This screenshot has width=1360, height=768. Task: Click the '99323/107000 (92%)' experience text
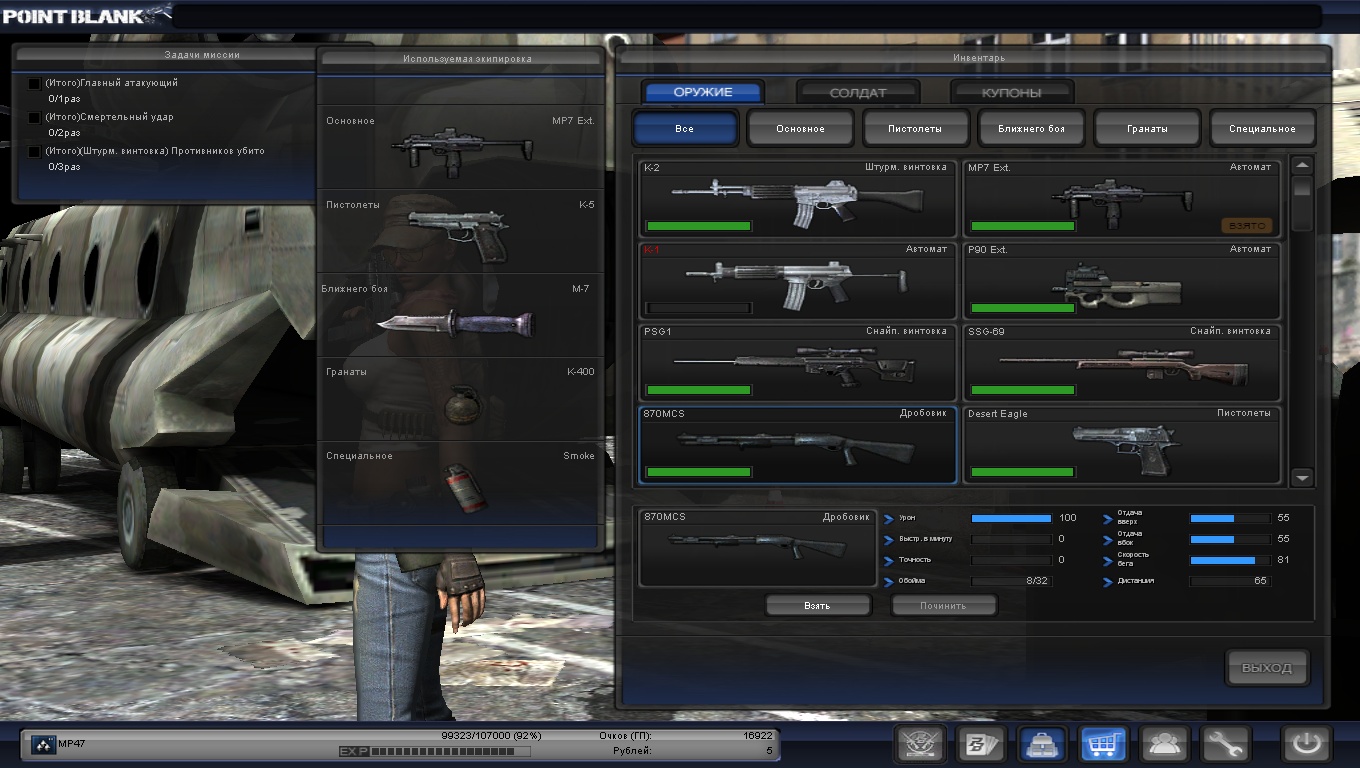click(490, 735)
